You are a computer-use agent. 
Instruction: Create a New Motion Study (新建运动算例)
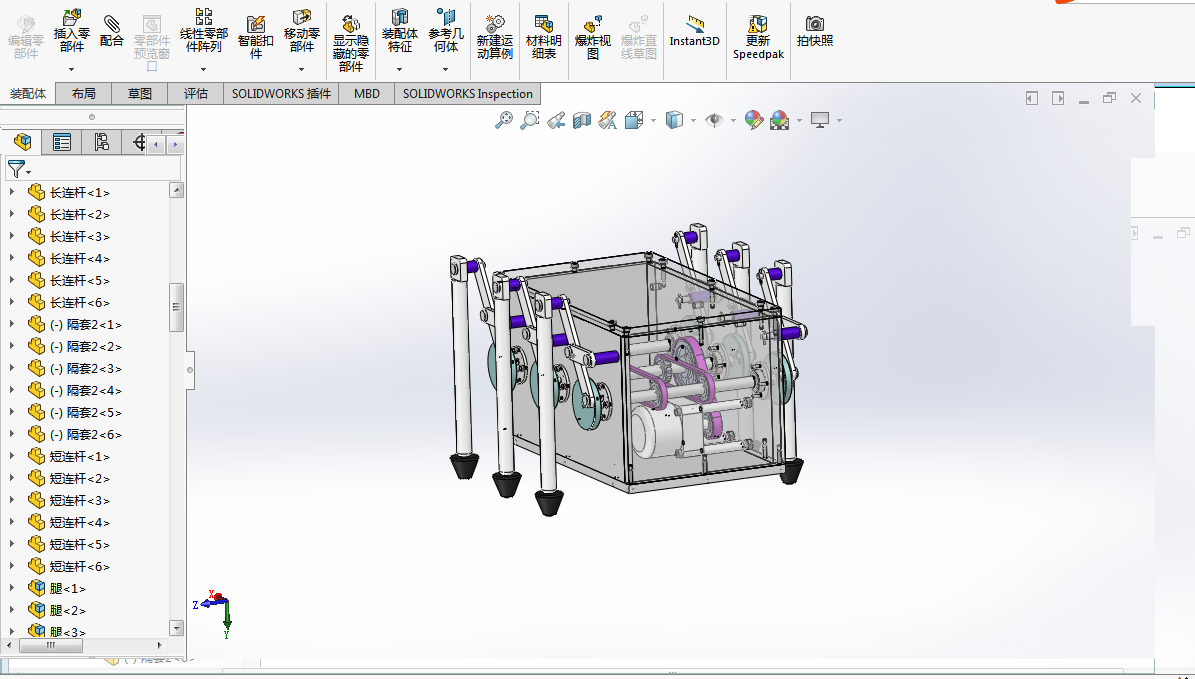494,33
